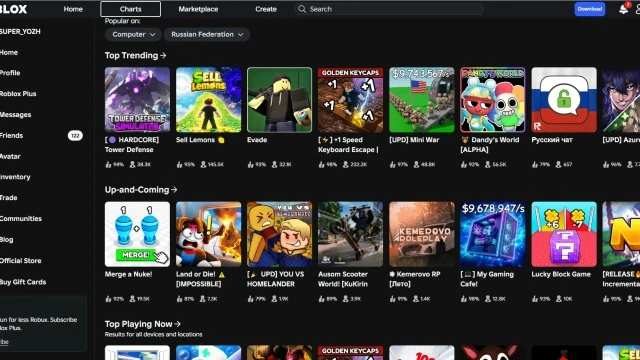Click the player count icon under Sell Lemons
Image resolution: width=640 pixels, height=360 pixels.
click(x=203, y=164)
